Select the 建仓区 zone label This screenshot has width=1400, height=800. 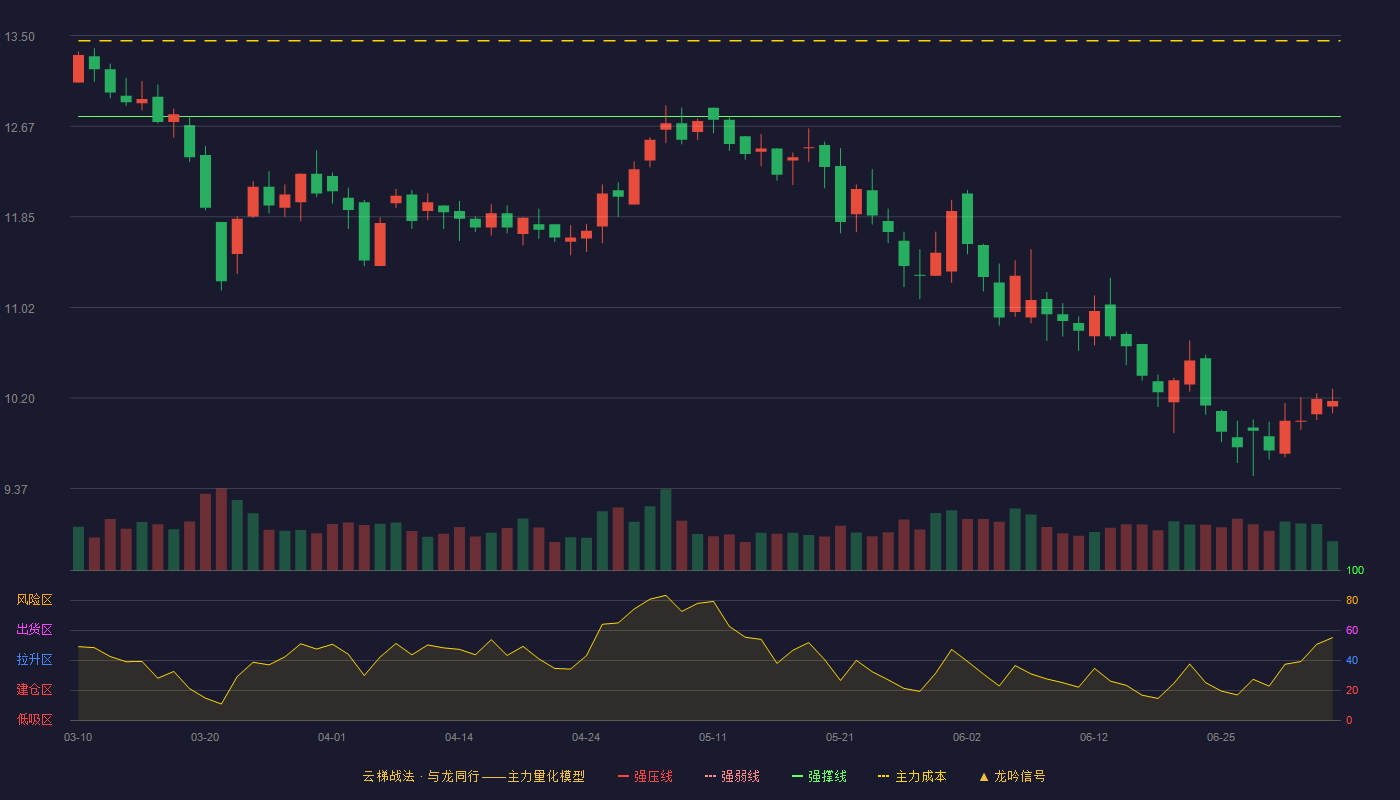(x=34, y=690)
